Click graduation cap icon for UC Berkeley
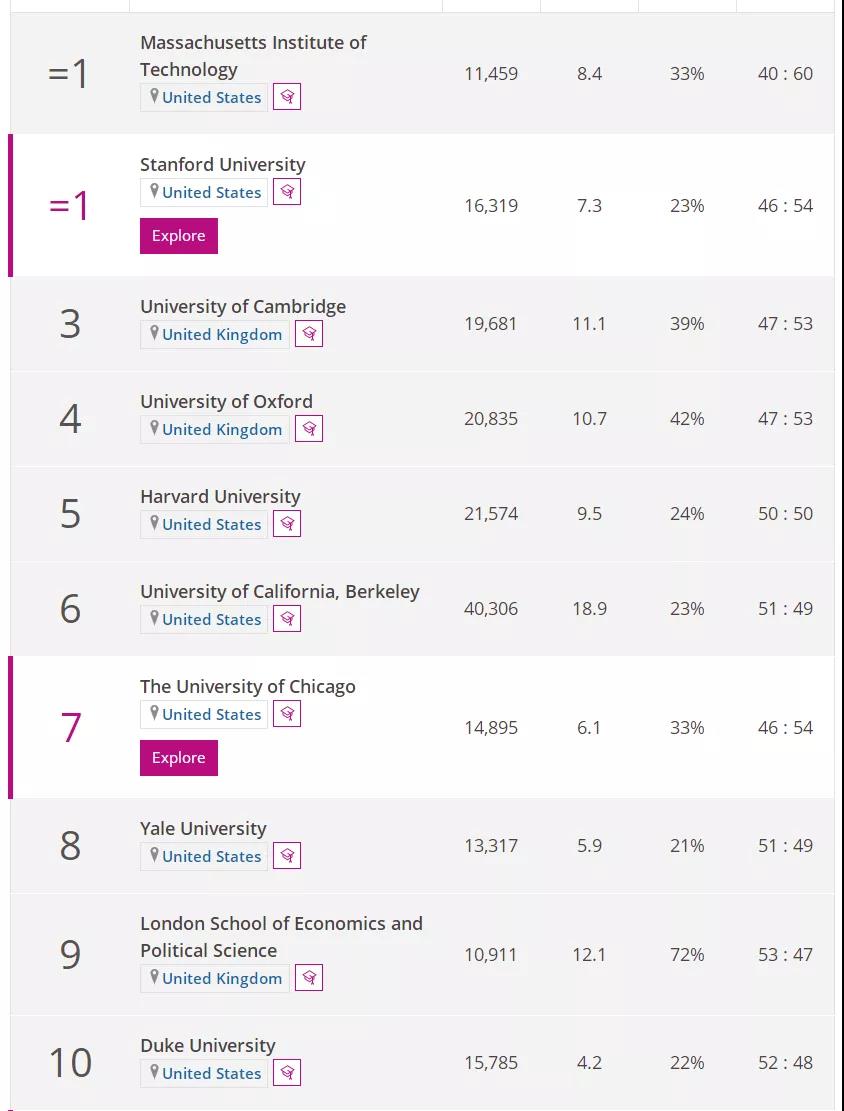The width and height of the screenshot is (844, 1111). [287, 618]
